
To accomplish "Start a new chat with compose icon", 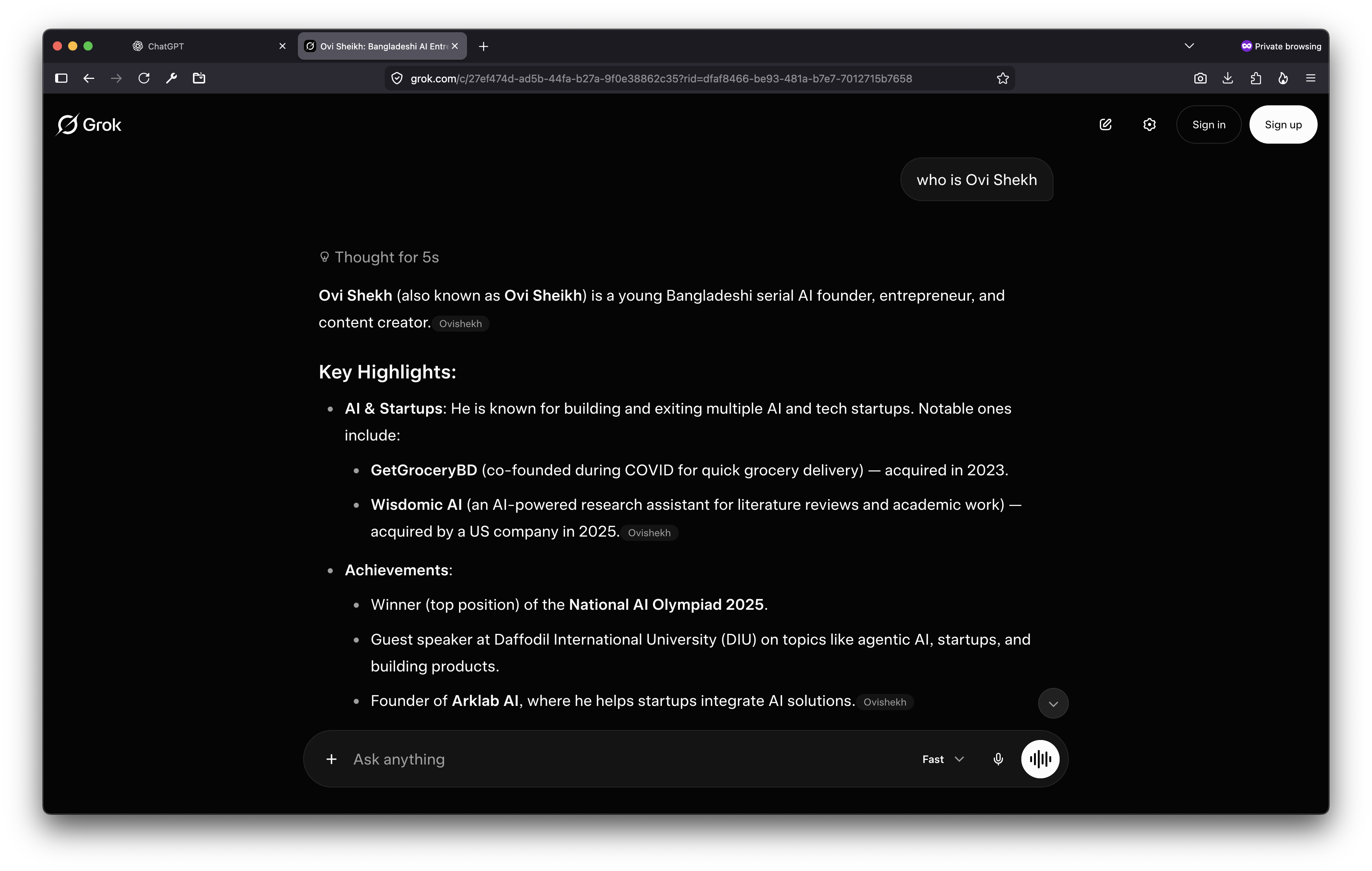I will click(1105, 124).
